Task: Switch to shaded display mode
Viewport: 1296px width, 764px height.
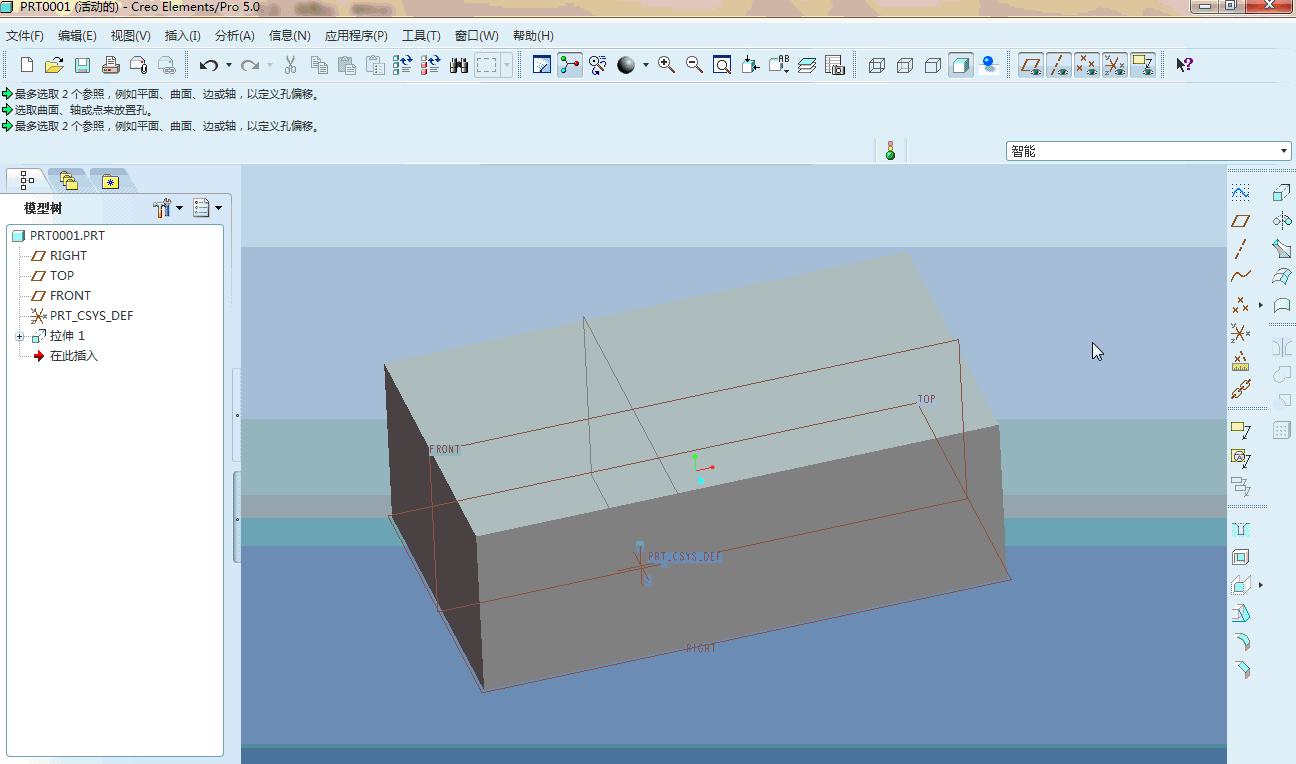Action: (961, 65)
